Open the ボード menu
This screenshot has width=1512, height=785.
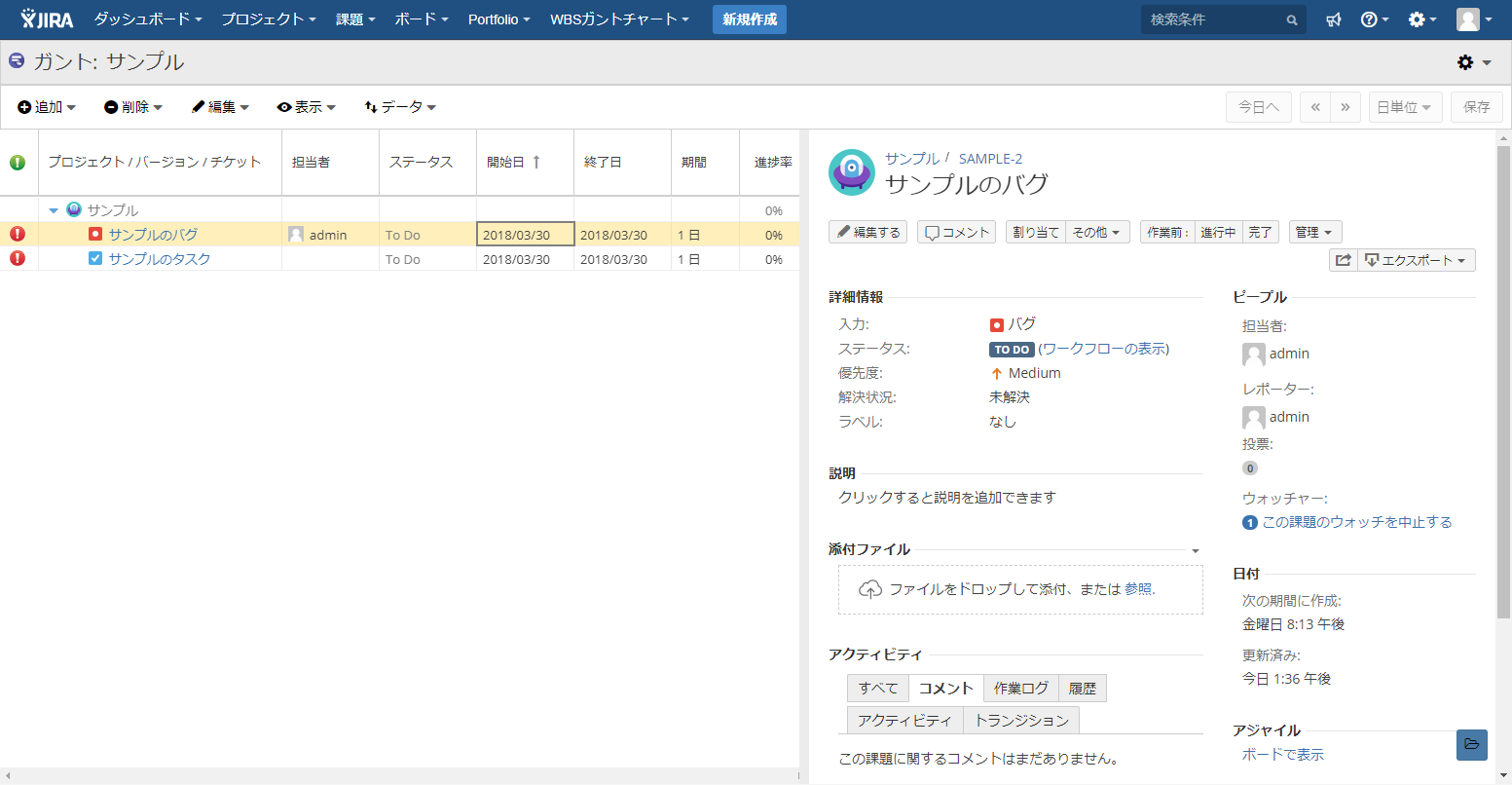pyautogui.click(x=422, y=19)
